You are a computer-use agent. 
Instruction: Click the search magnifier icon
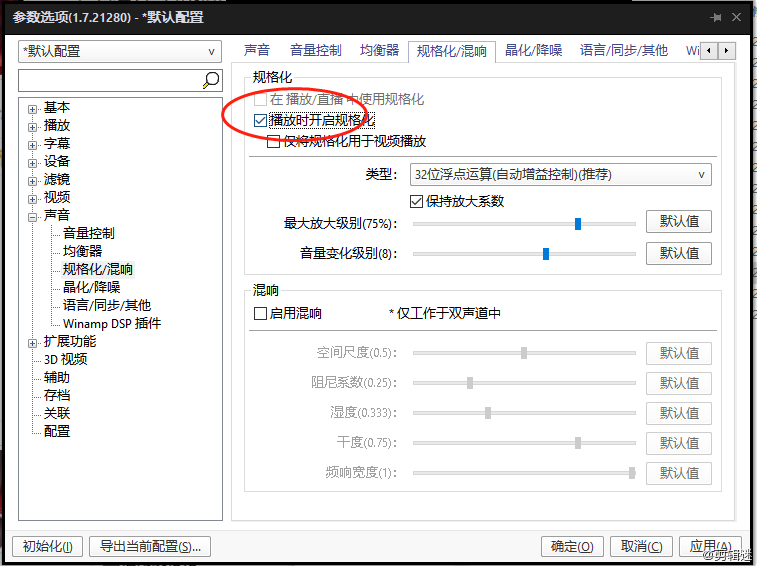(x=211, y=80)
